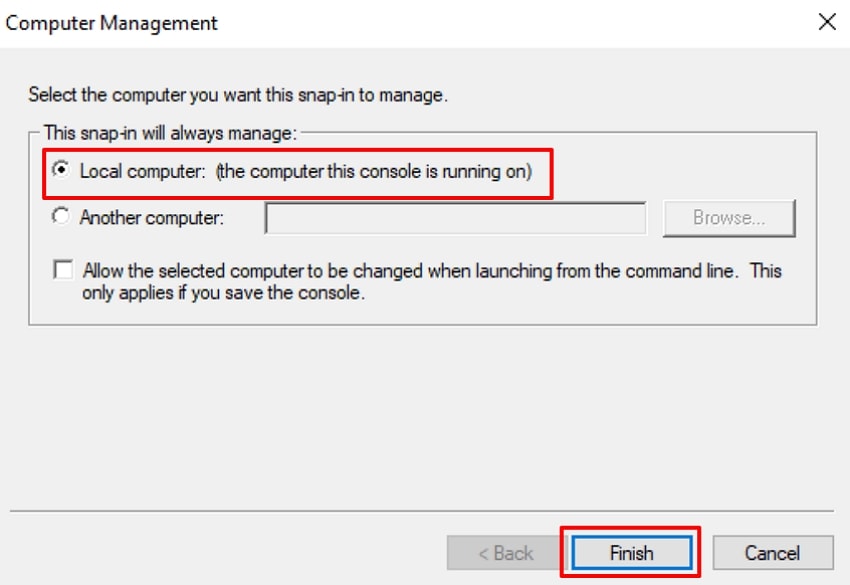Cancel the snap-in wizard
The image size is (850, 585).
click(772, 552)
